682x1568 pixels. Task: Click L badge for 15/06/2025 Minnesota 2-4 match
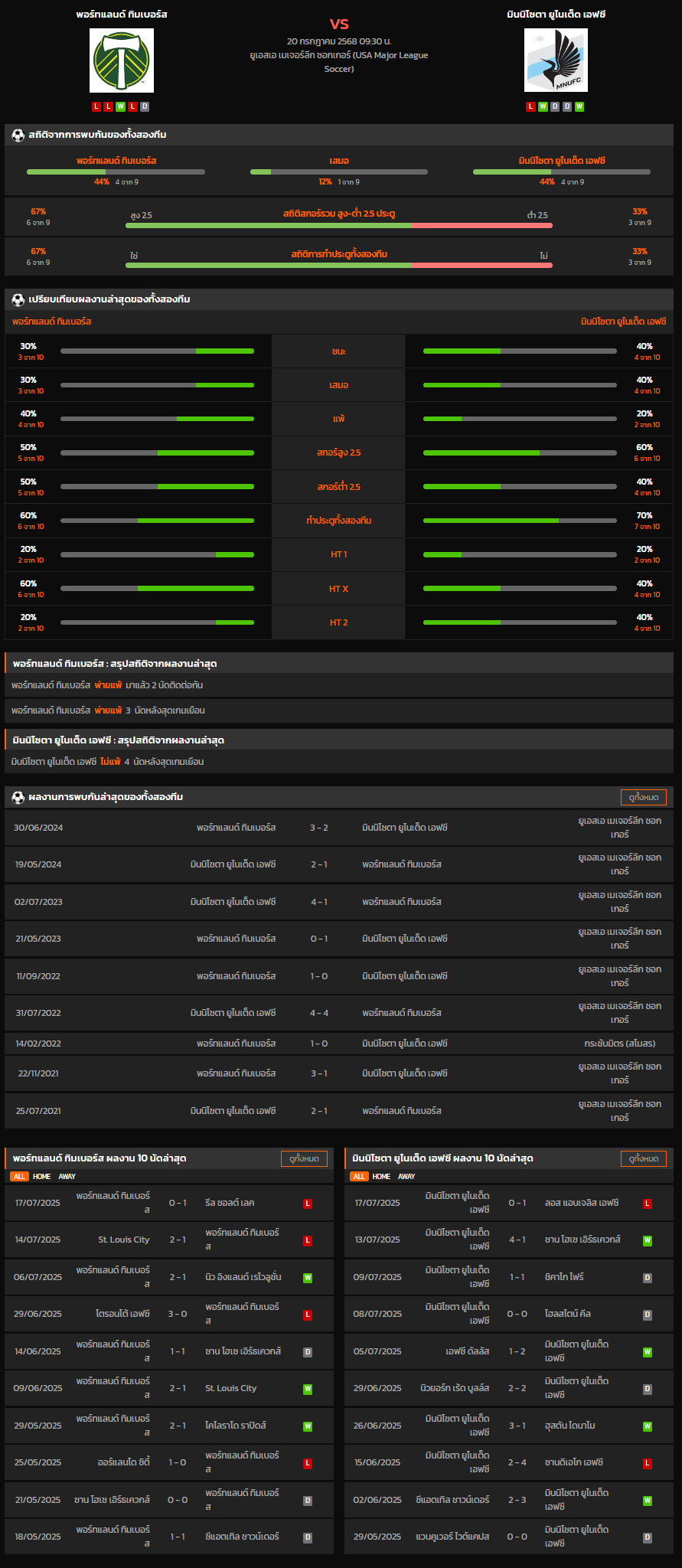coord(648,1463)
